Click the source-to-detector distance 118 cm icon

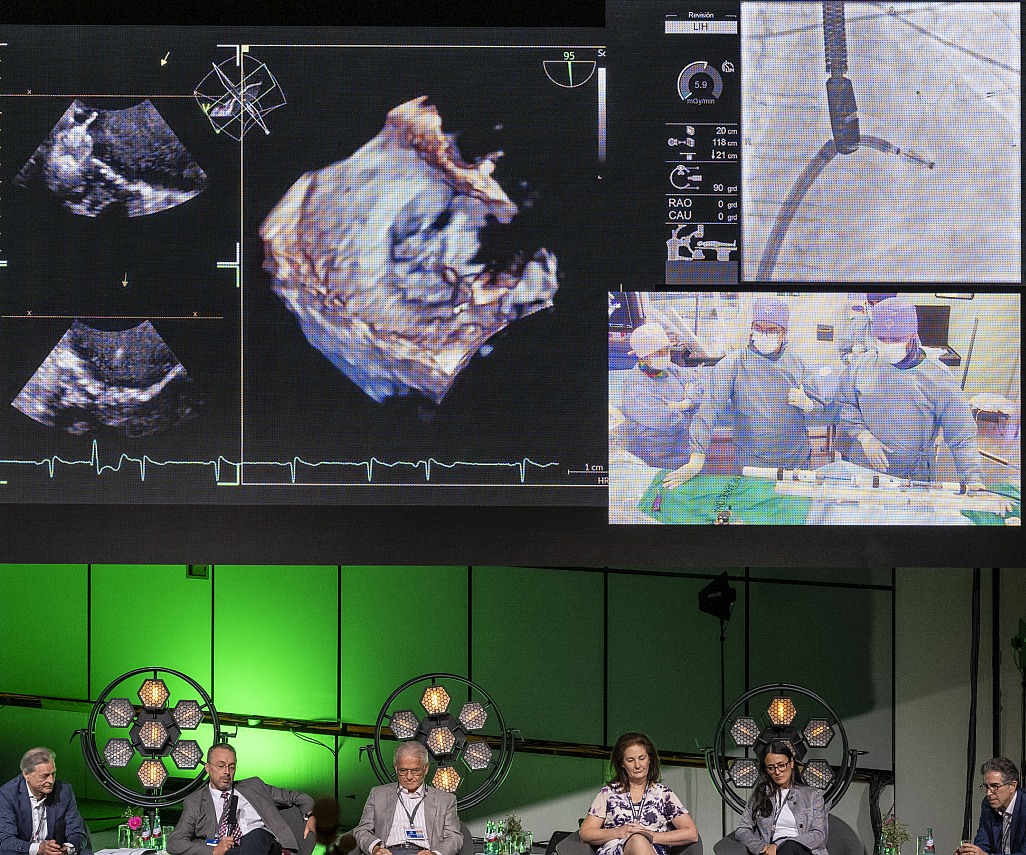[x=681, y=143]
